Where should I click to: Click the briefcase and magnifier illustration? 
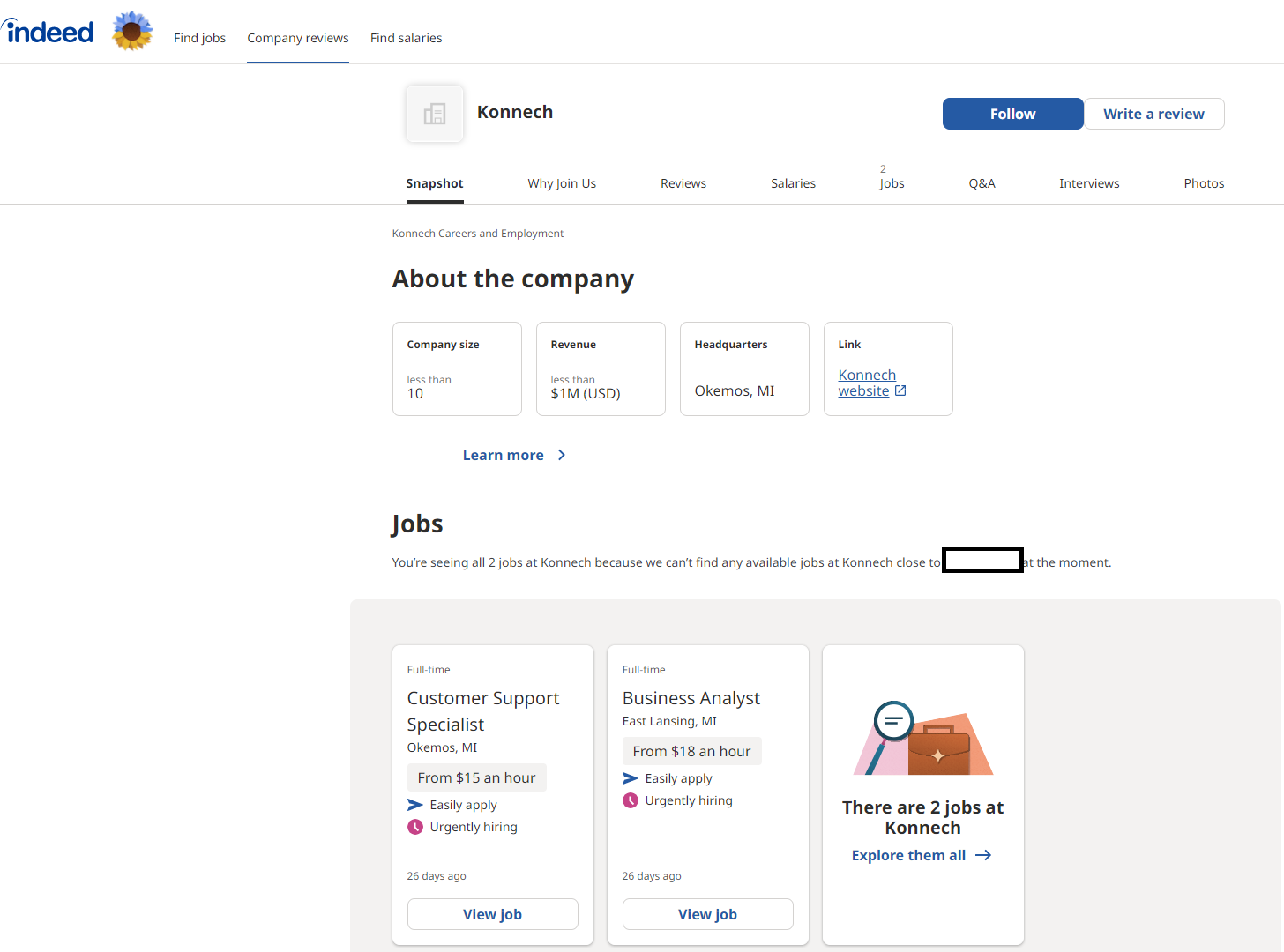coord(923,739)
